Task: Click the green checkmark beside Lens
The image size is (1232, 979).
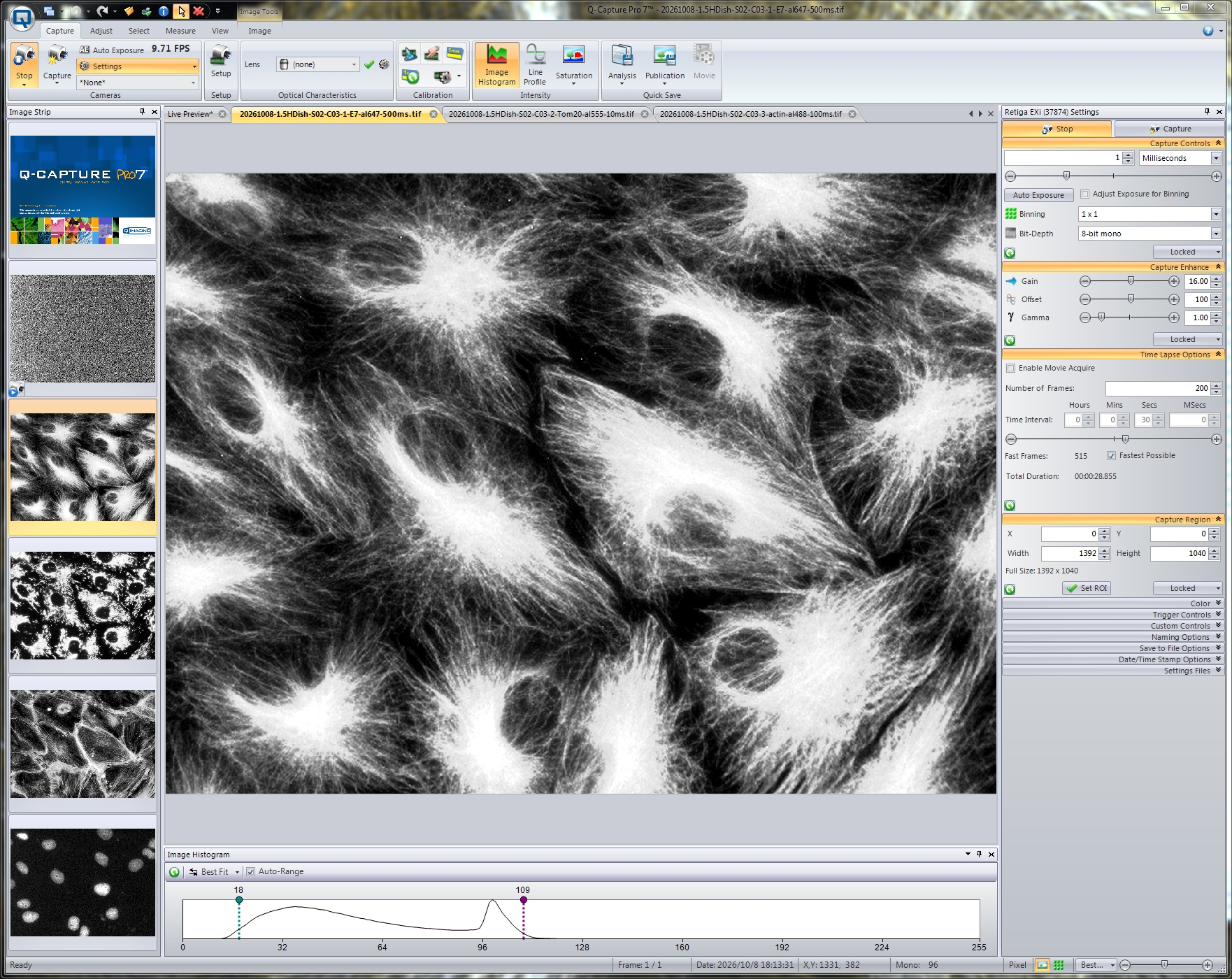Action: click(369, 64)
